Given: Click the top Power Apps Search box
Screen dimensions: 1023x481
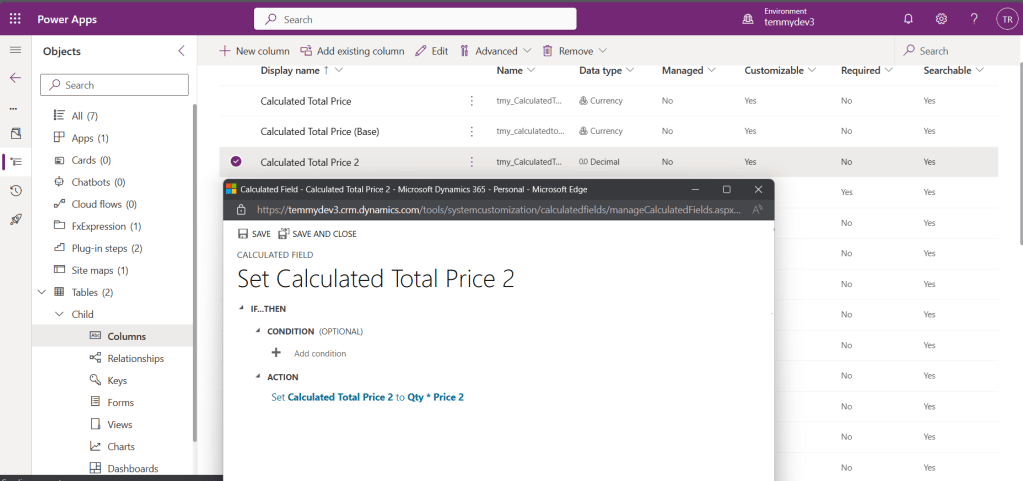Looking at the screenshot, I should click(415, 19).
